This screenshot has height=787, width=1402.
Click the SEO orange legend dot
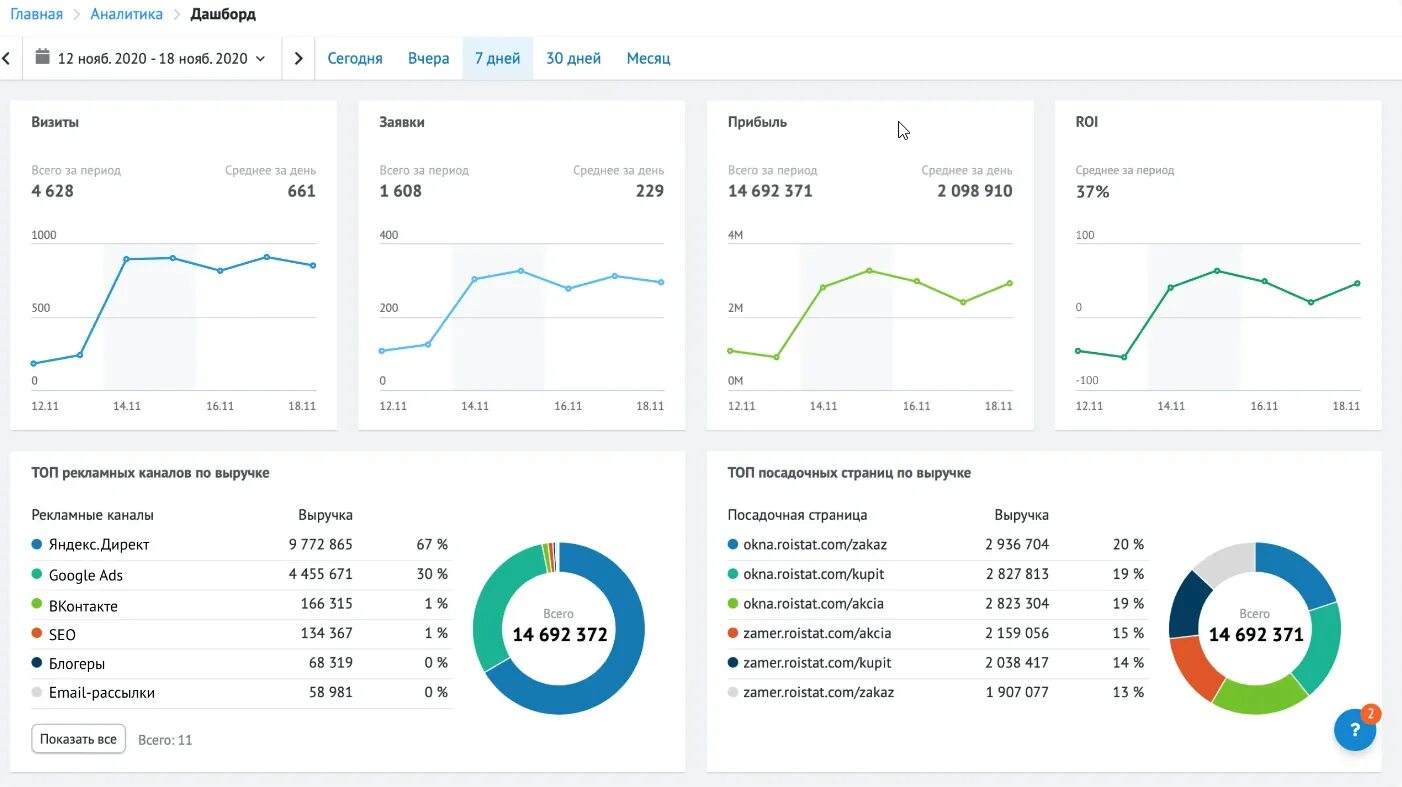[37, 634]
